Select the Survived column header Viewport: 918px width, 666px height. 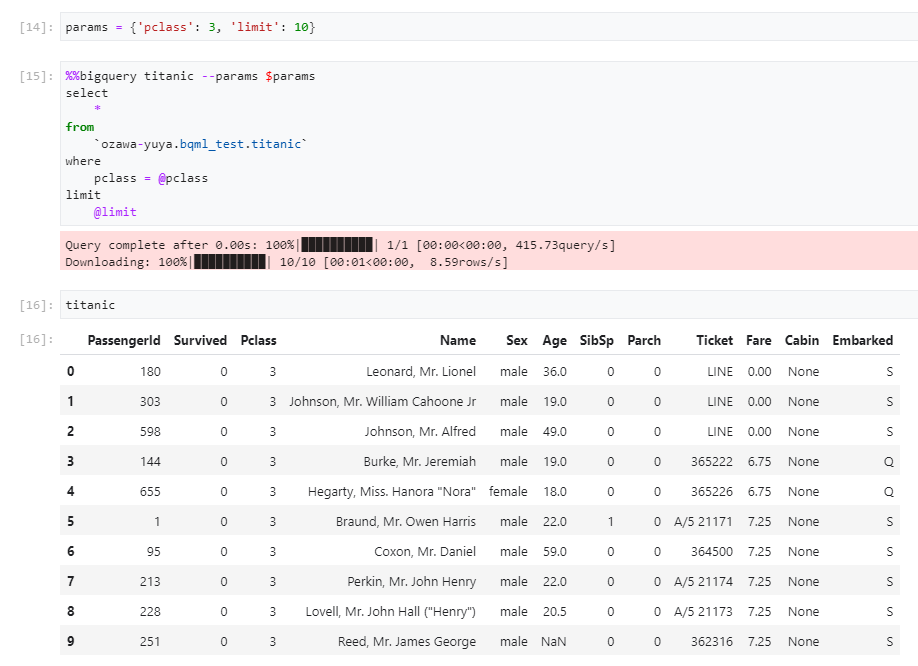(200, 340)
